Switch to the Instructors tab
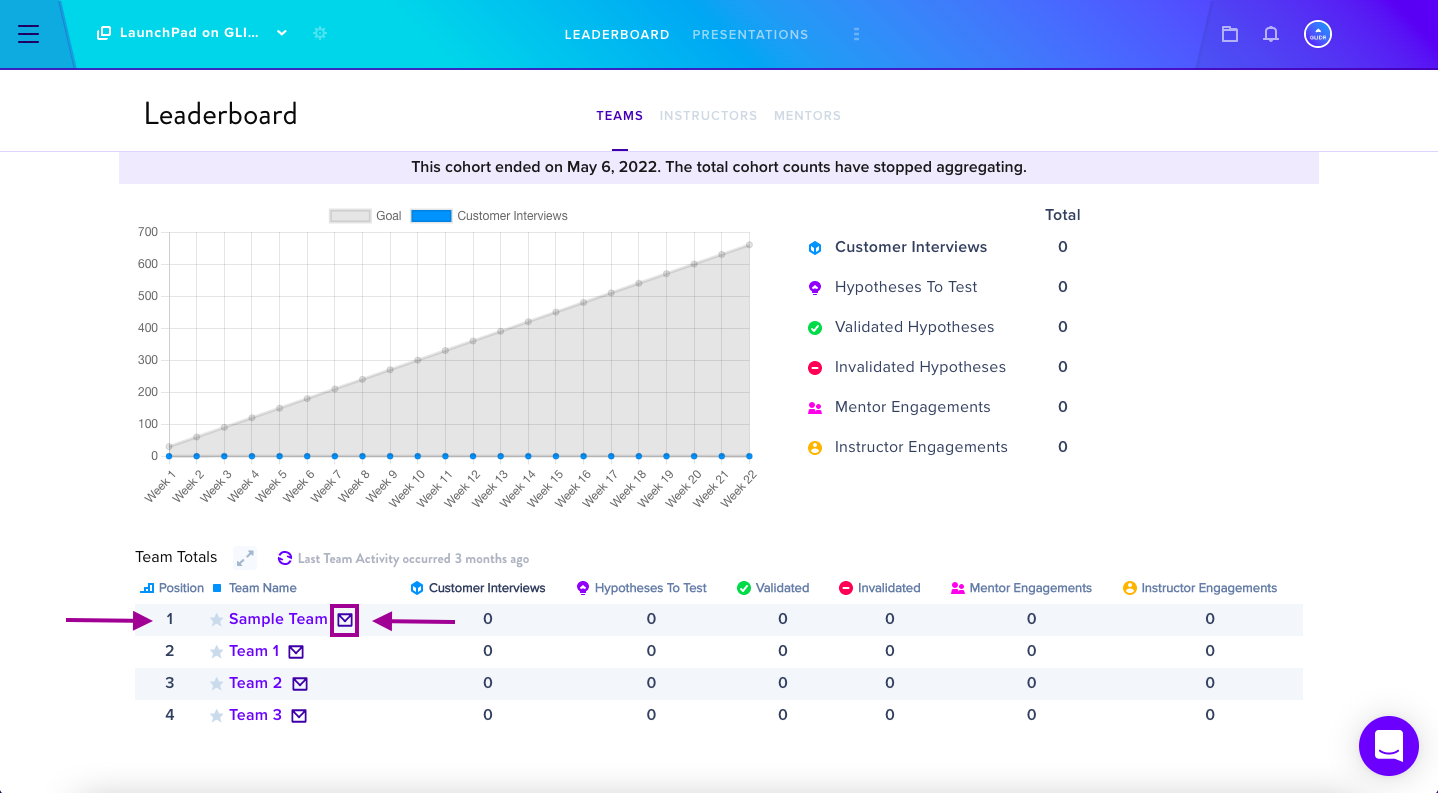The image size is (1438, 793). (708, 116)
